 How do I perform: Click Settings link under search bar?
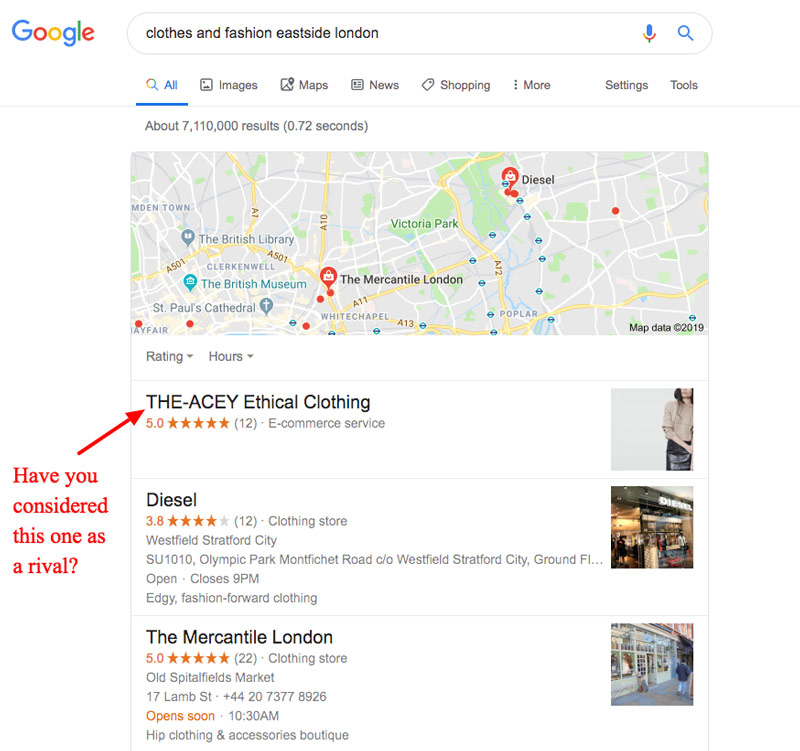[x=627, y=85]
